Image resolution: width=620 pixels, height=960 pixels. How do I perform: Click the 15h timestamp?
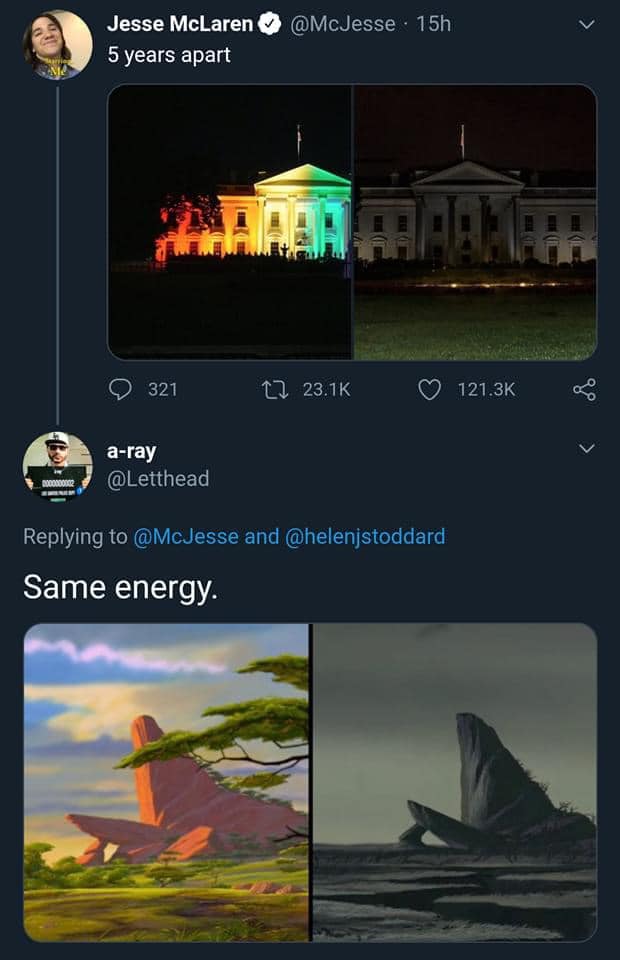(x=433, y=23)
